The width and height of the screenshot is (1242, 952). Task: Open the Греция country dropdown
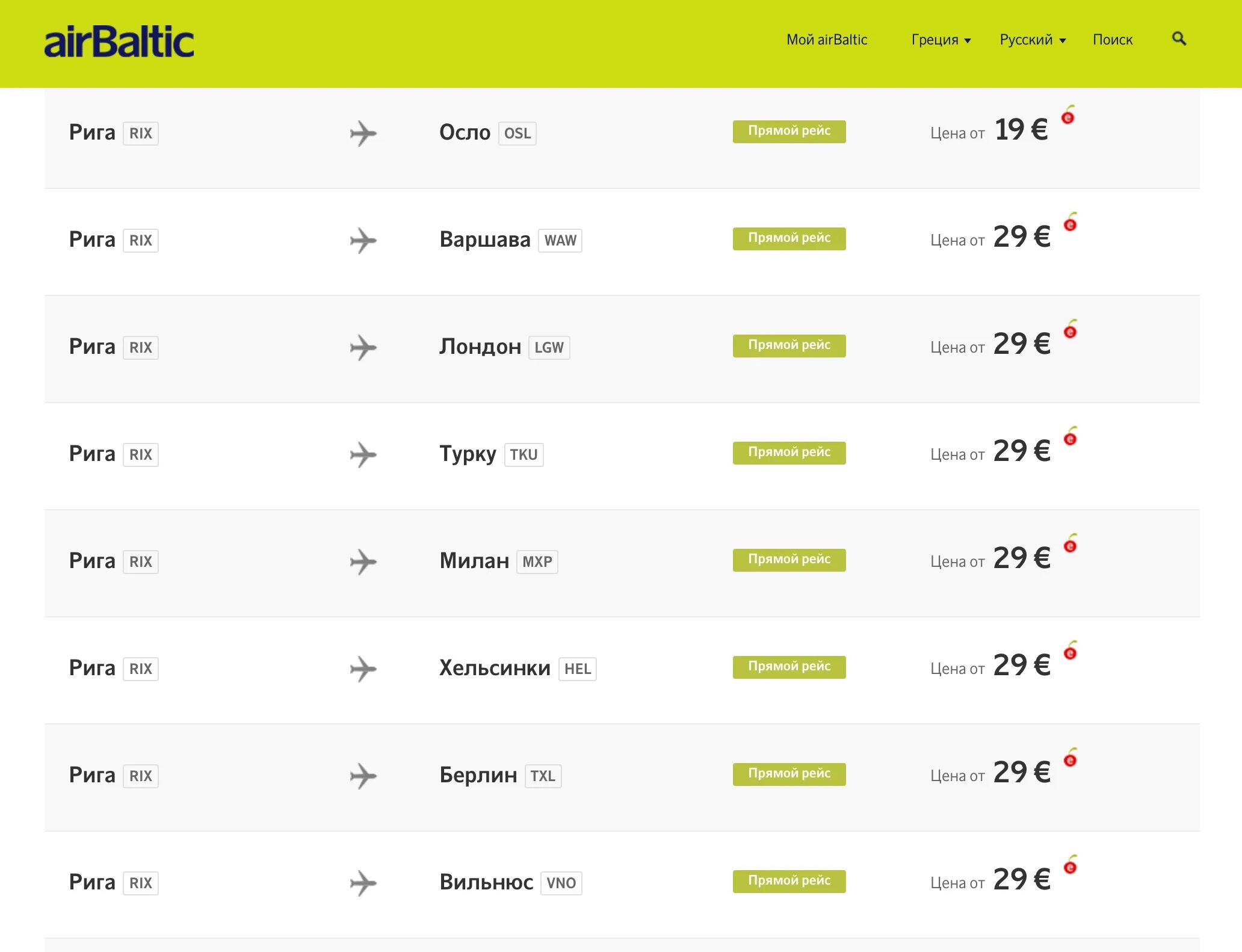941,40
